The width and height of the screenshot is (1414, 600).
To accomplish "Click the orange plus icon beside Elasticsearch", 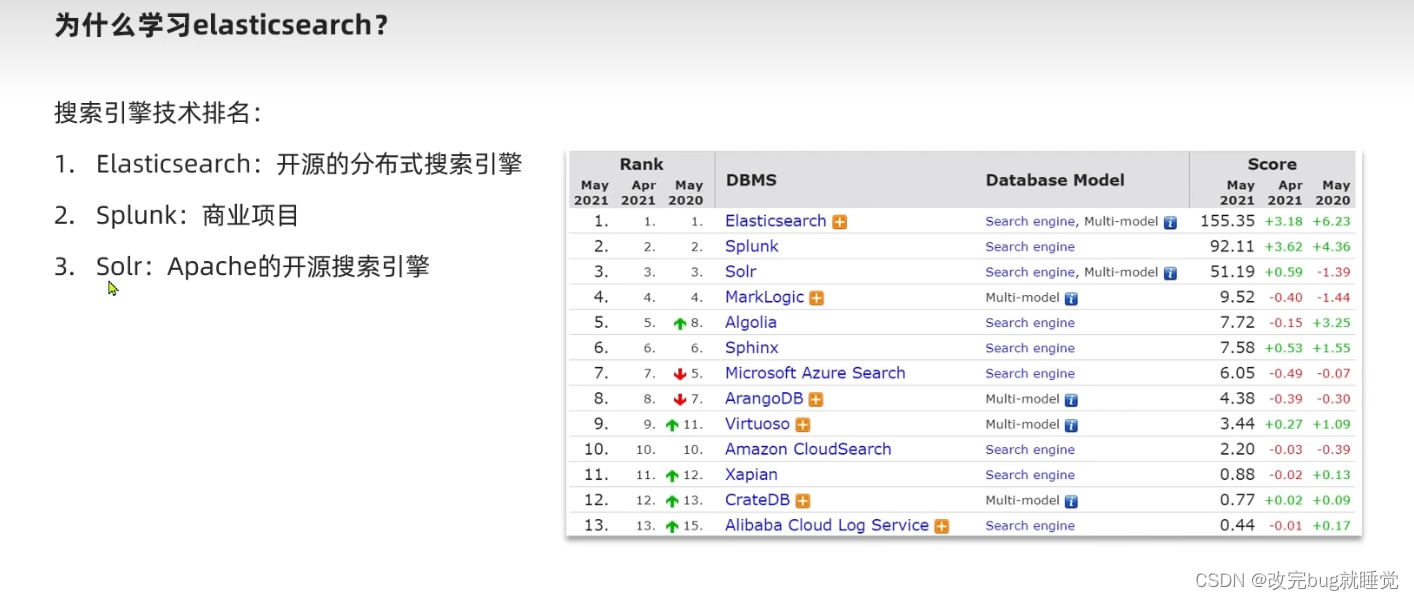I will click(840, 222).
